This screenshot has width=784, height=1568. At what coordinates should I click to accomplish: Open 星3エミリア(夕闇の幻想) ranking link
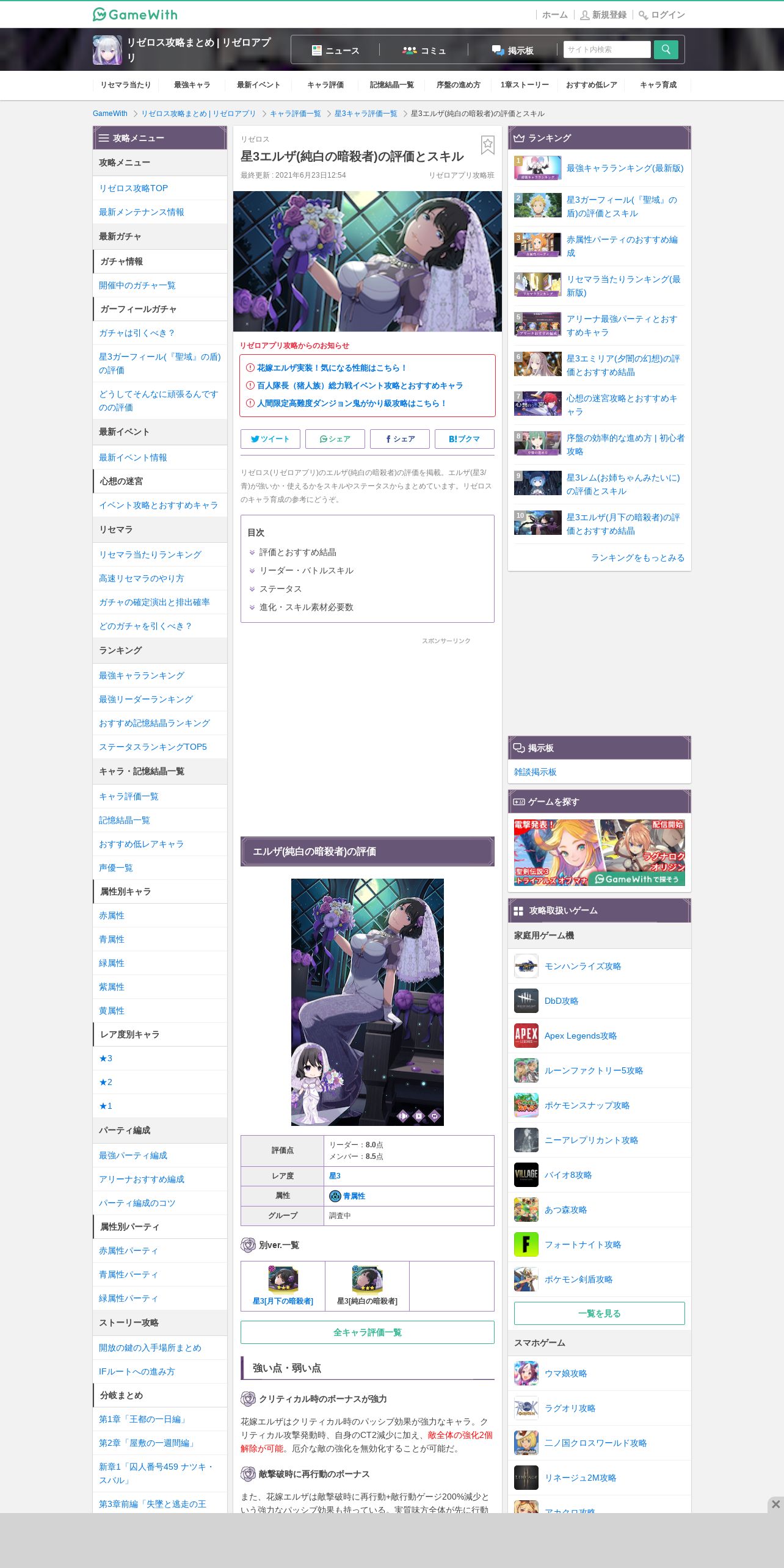(x=623, y=365)
